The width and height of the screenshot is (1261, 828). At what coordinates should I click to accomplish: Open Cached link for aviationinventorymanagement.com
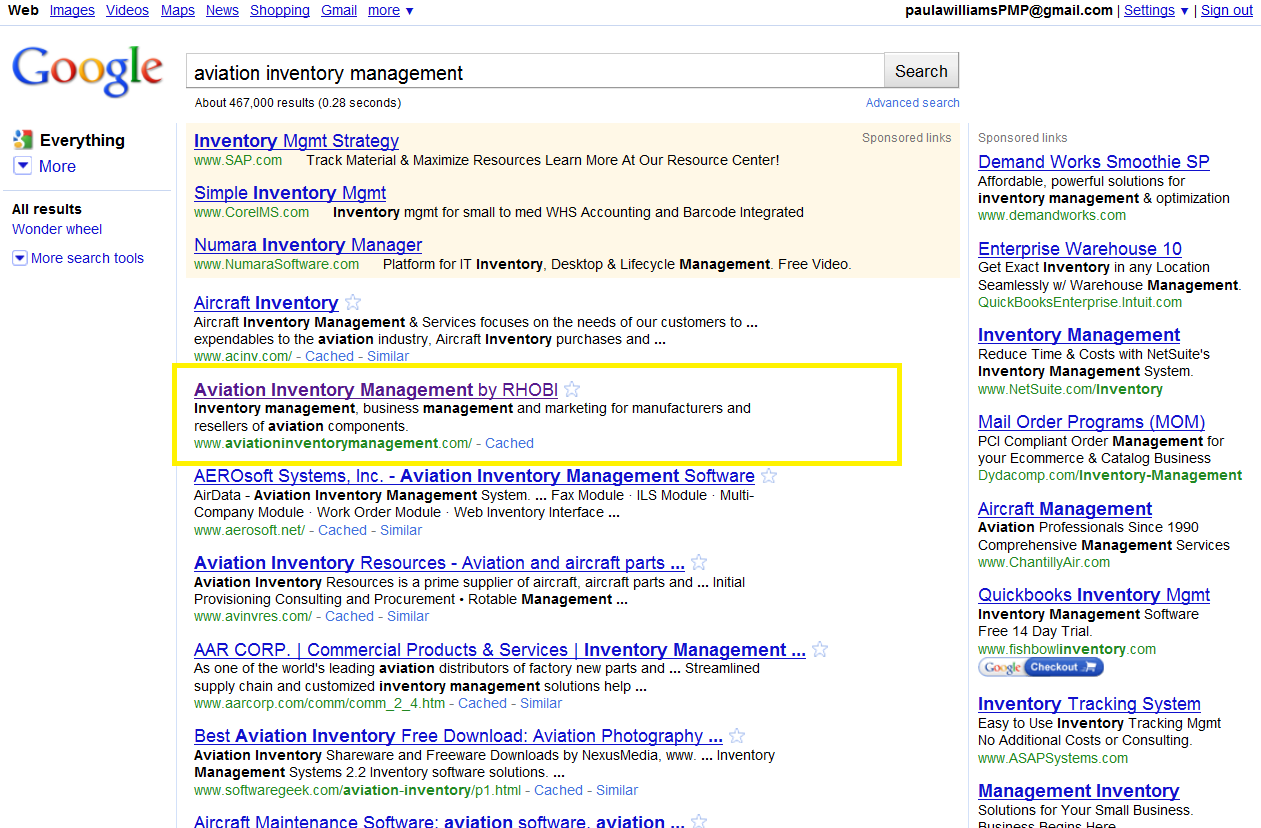tap(509, 443)
